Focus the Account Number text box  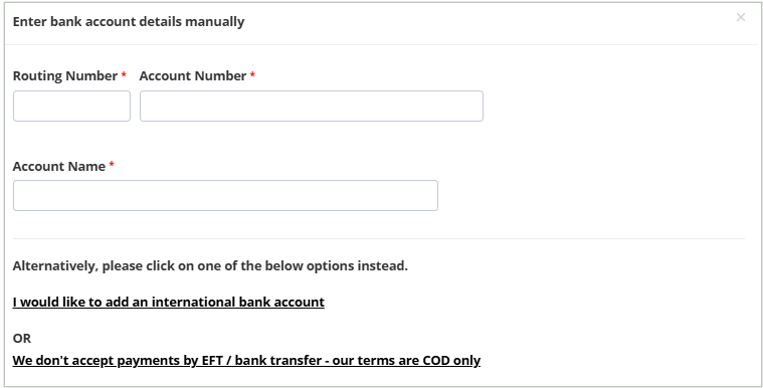311,106
